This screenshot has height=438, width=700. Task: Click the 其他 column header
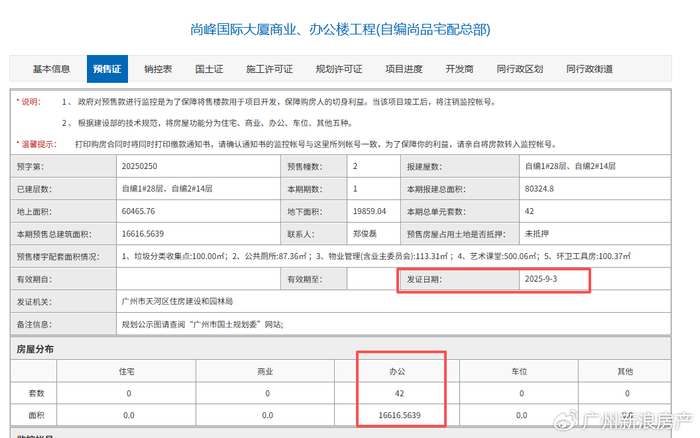(x=625, y=371)
